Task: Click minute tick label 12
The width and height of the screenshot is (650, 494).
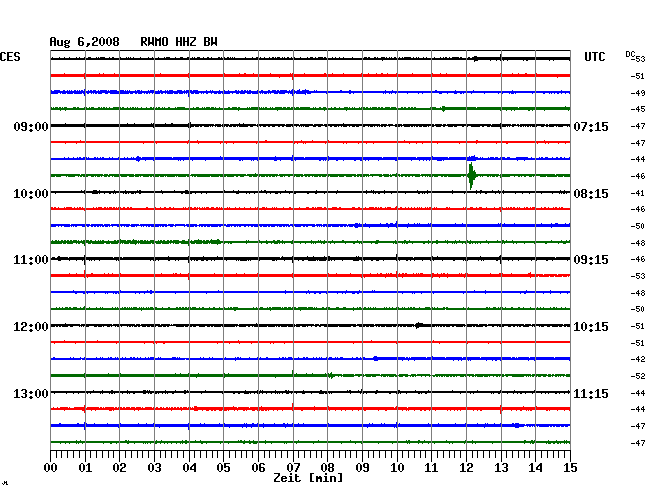Action: coord(466,467)
